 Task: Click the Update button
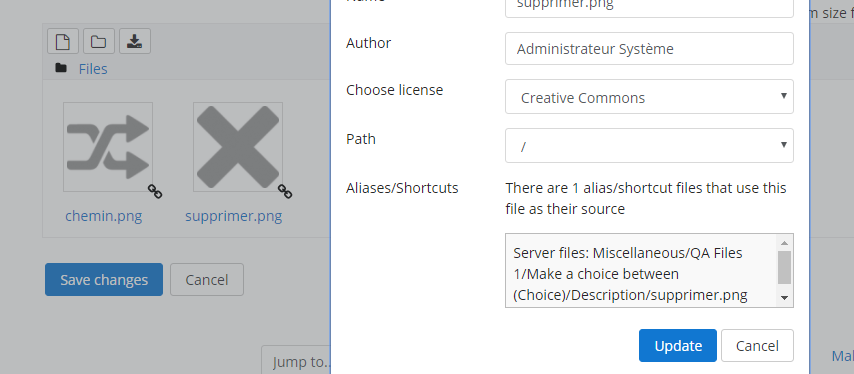coord(678,346)
